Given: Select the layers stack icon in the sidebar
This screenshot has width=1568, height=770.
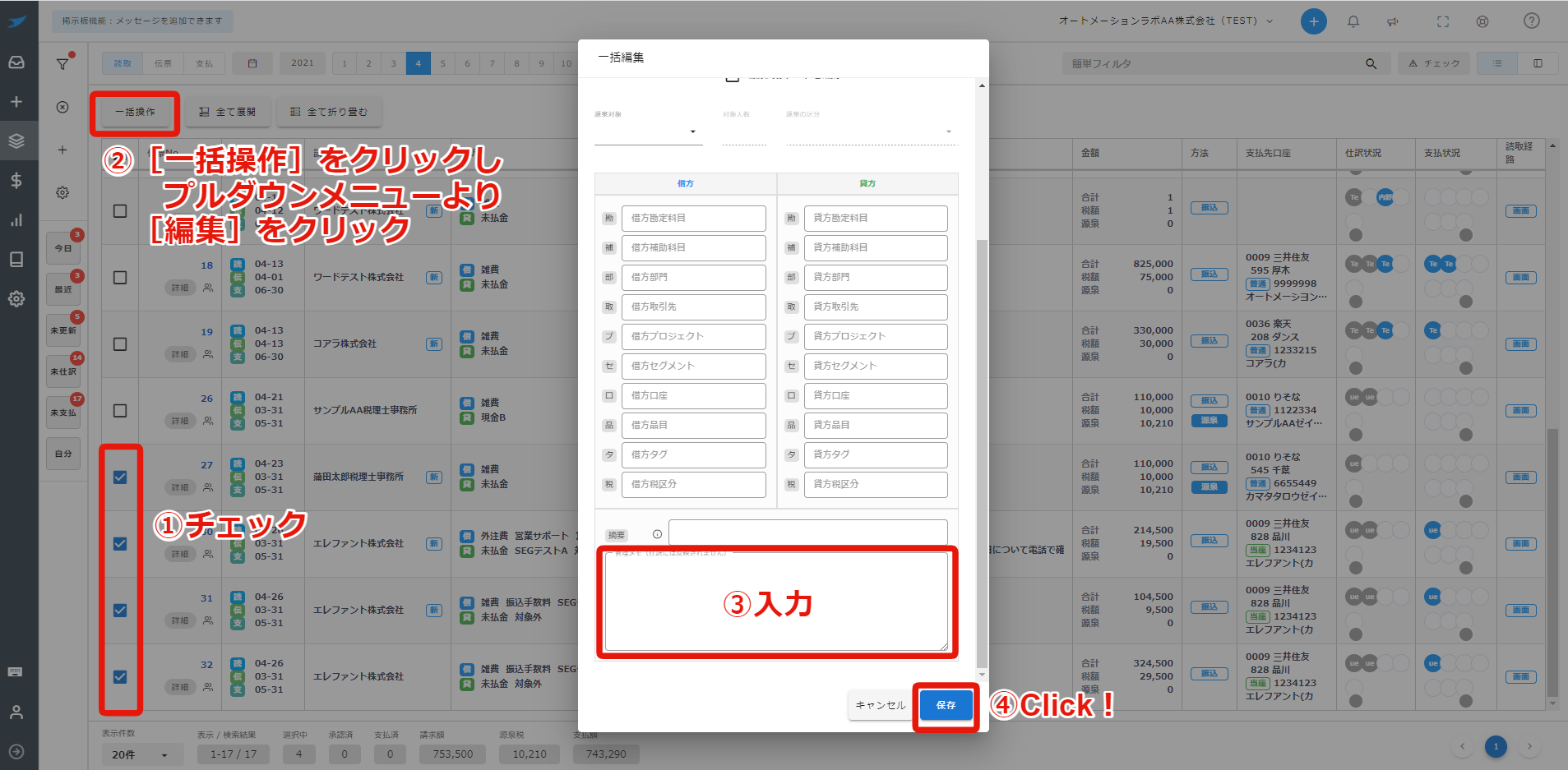Looking at the screenshot, I should [x=16, y=141].
